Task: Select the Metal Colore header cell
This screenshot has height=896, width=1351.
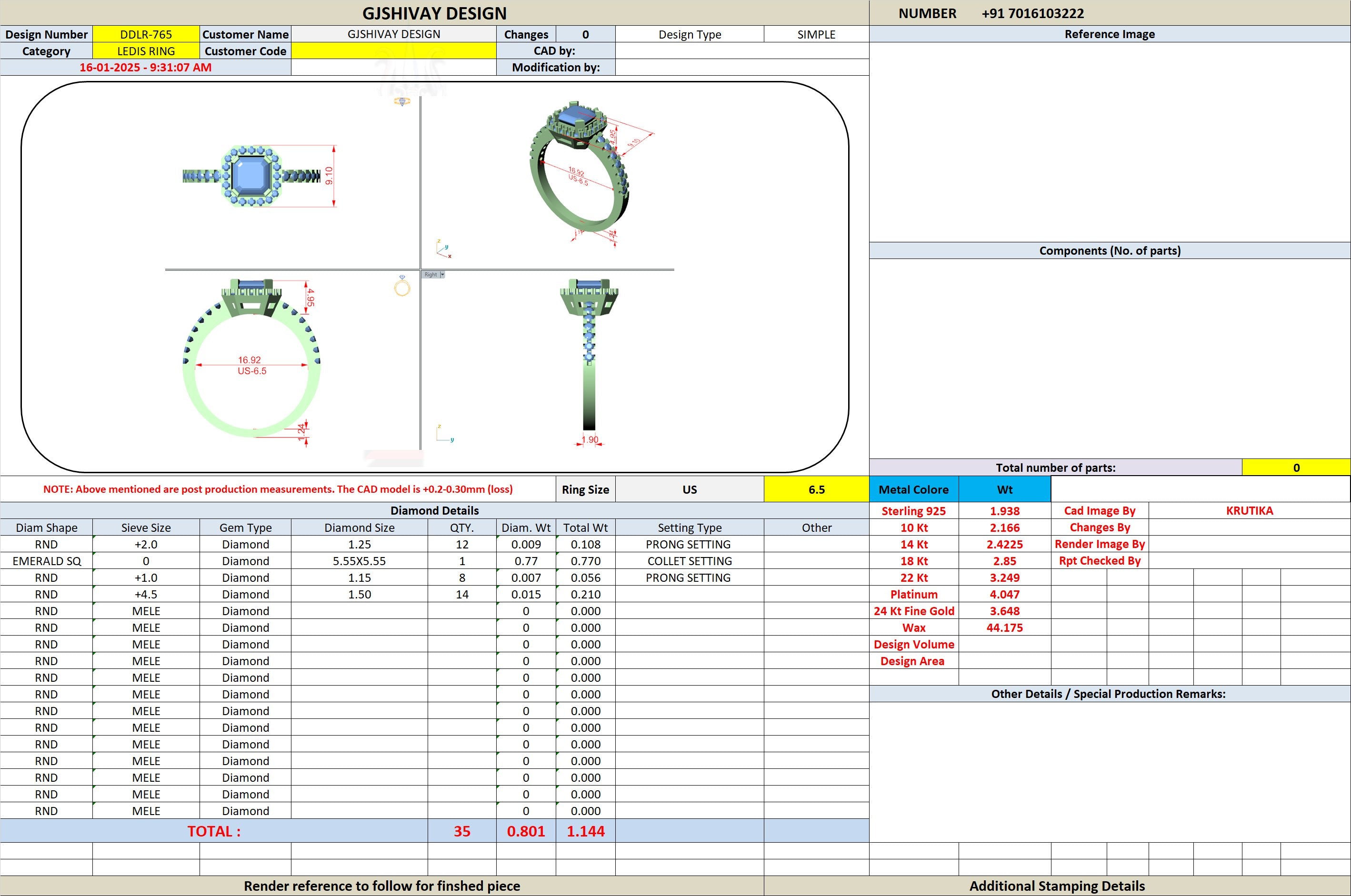Action: pos(913,489)
